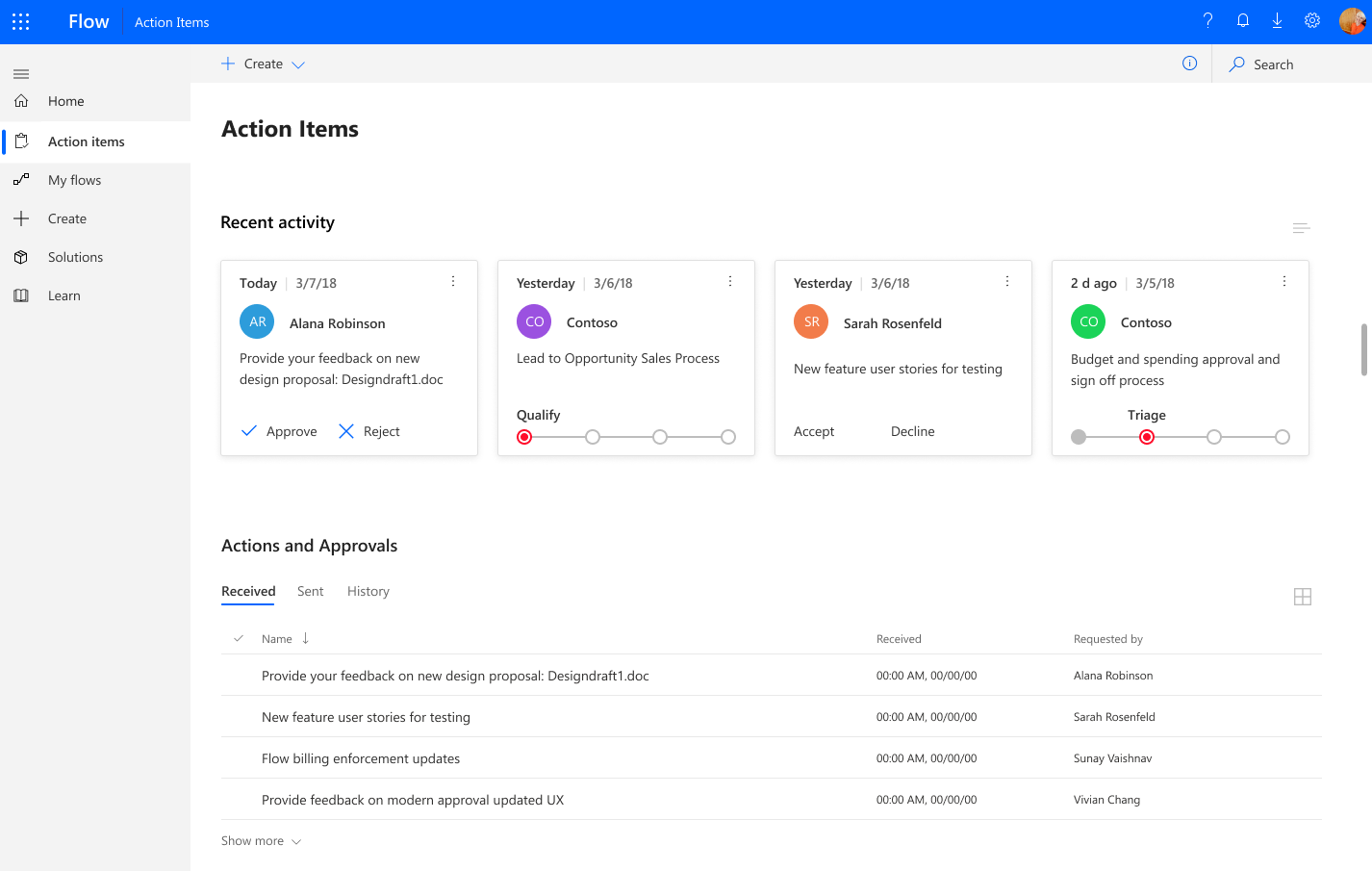This screenshot has height=871, width=1372.
Task: Collapse sidebar using the hamburger icon
Action: tap(21, 74)
